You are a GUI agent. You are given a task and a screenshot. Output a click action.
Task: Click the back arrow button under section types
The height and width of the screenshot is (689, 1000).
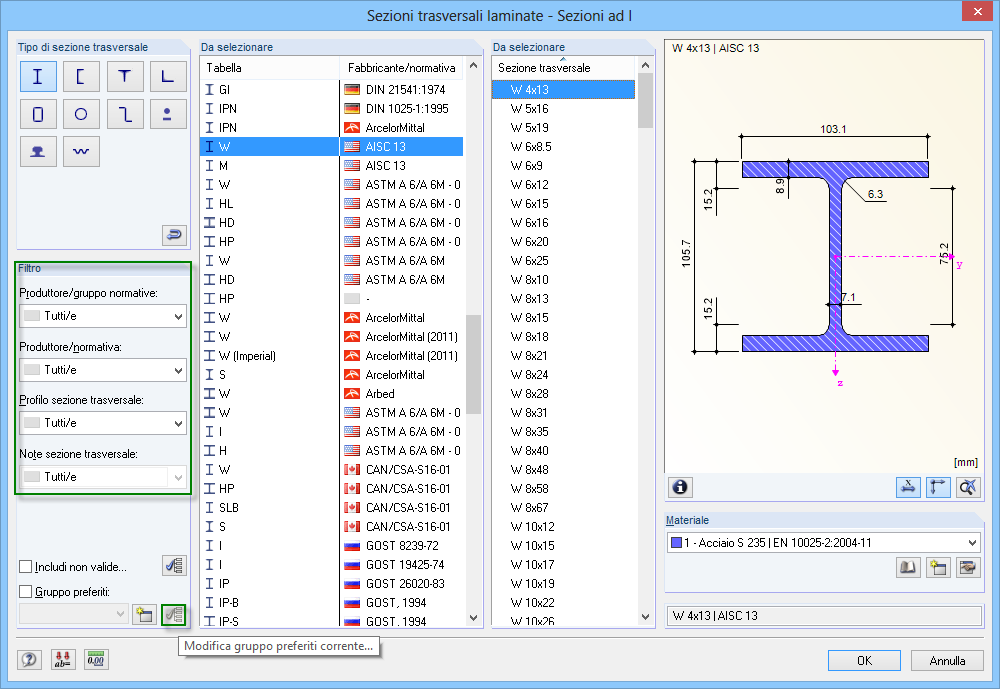174,235
